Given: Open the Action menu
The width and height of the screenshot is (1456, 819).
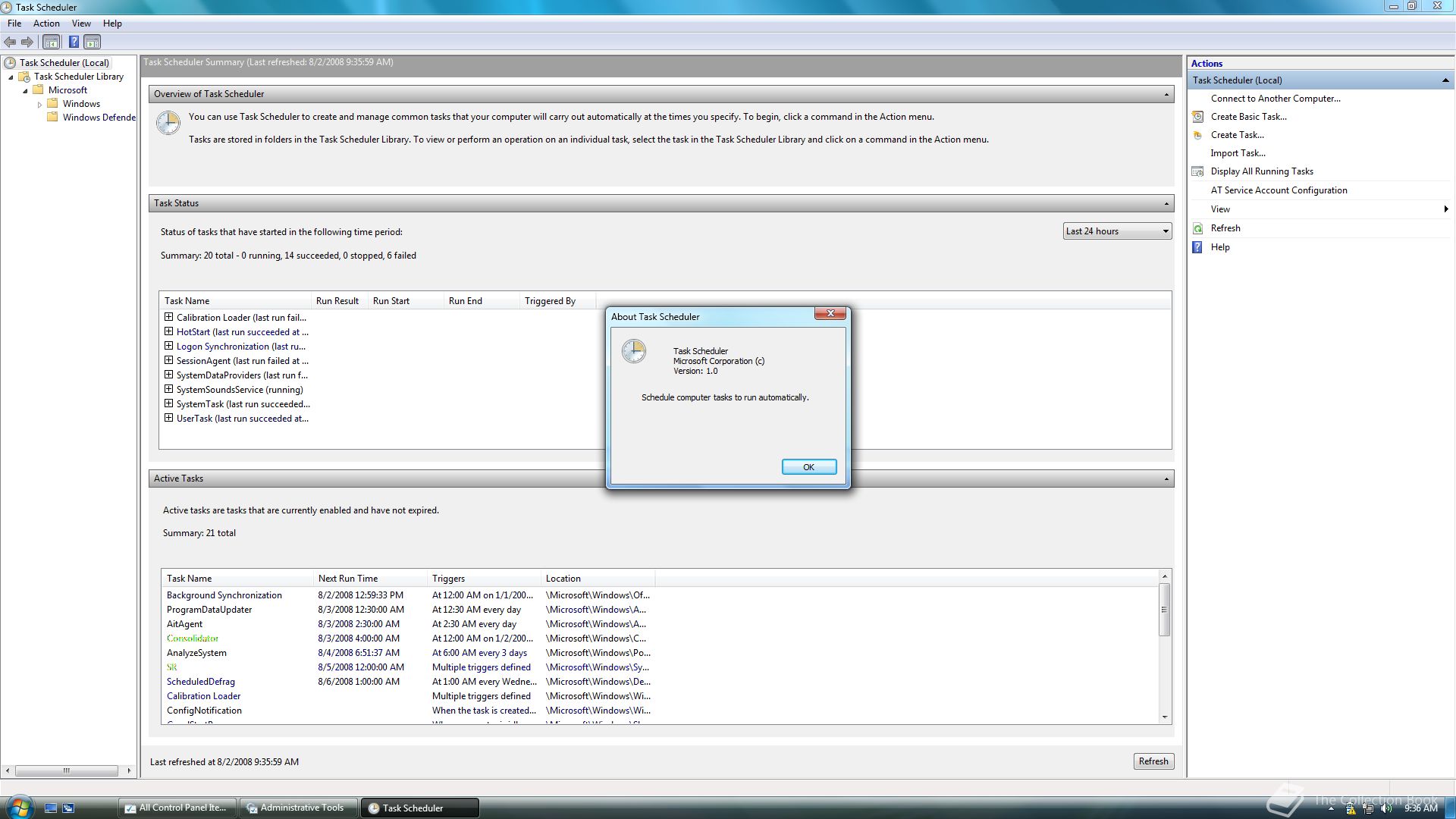Looking at the screenshot, I should point(46,24).
